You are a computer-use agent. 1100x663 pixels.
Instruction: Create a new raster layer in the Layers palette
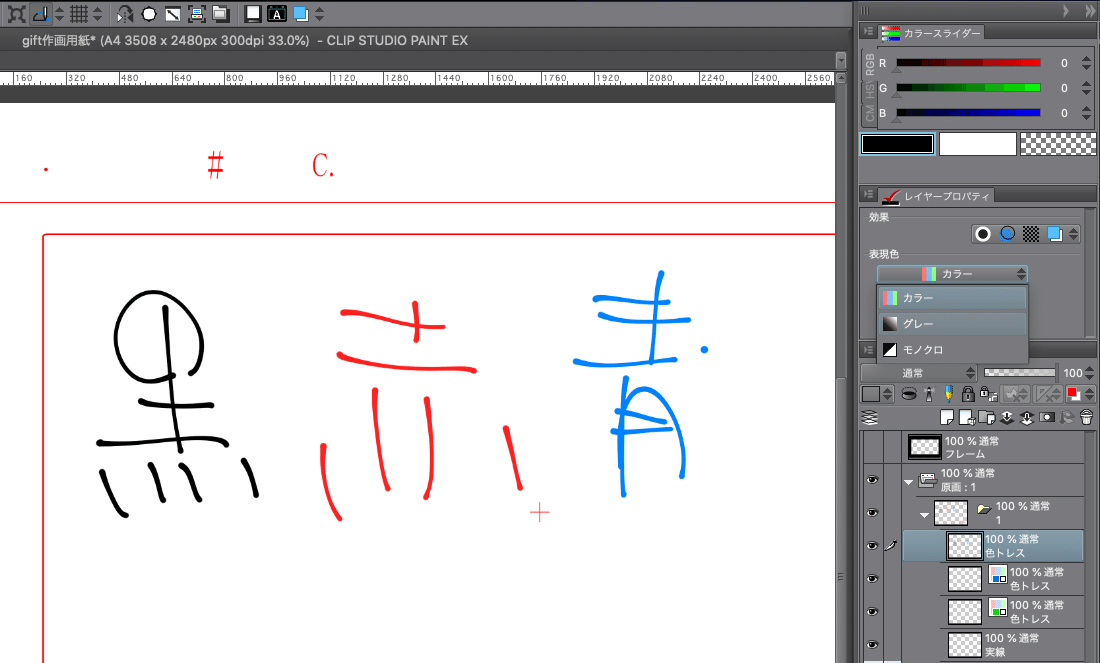[x=946, y=416]
